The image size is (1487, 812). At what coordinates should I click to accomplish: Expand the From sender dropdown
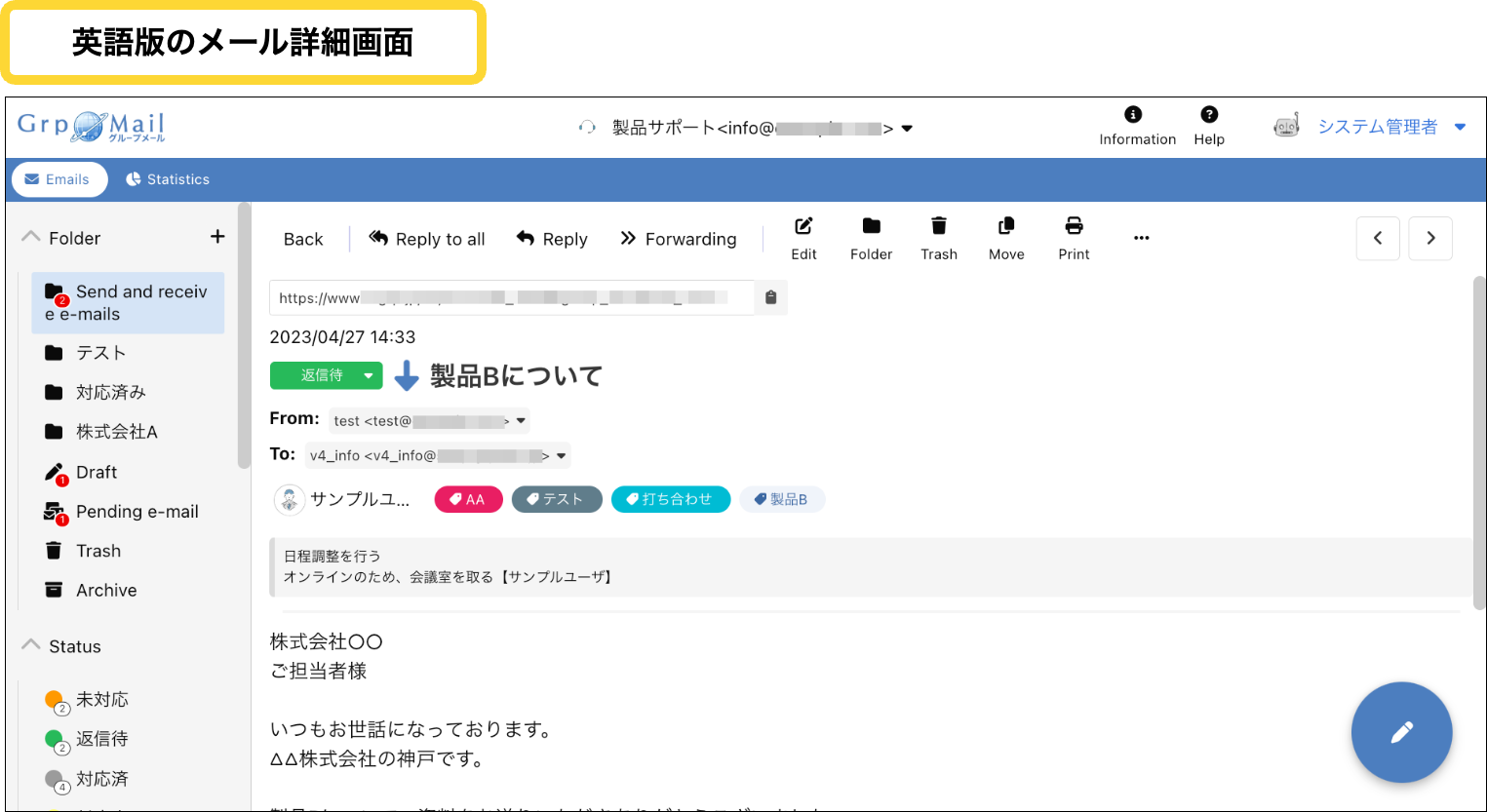point(522,421)
